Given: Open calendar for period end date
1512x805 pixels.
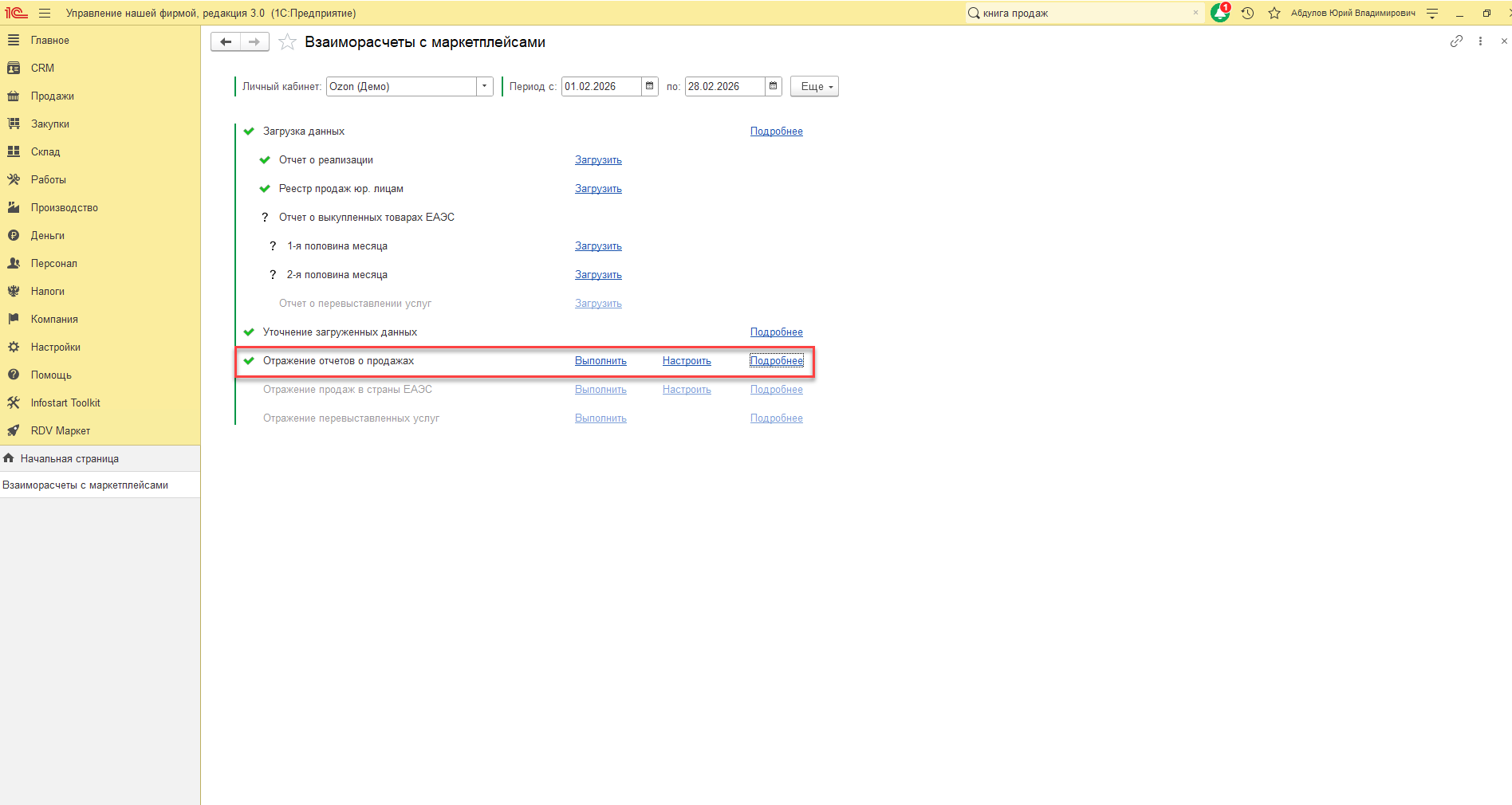Looking at the screenshot, I should click(773, 86).
